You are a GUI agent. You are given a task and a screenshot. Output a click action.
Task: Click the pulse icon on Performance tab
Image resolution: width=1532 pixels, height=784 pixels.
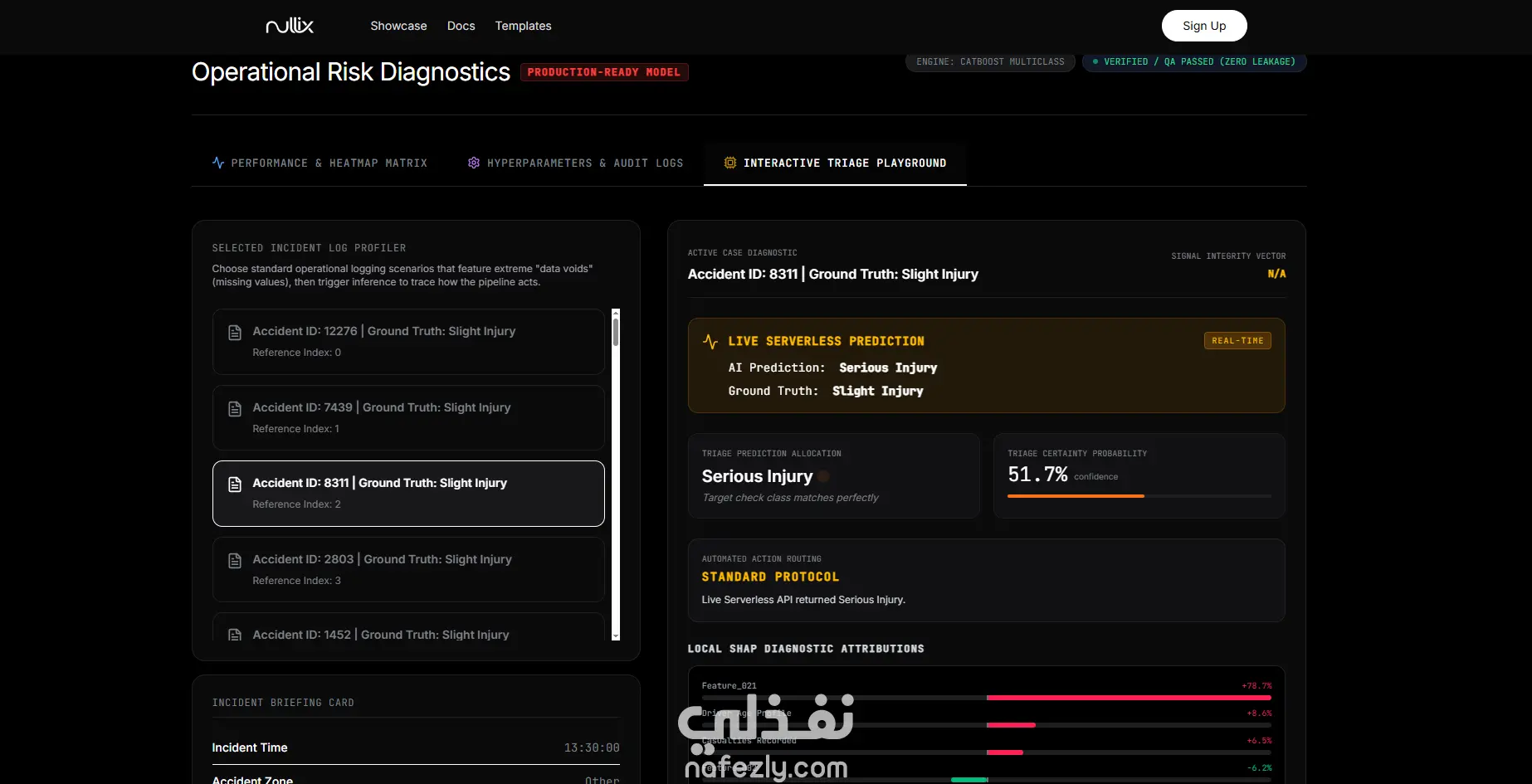[x=218, y=163]
